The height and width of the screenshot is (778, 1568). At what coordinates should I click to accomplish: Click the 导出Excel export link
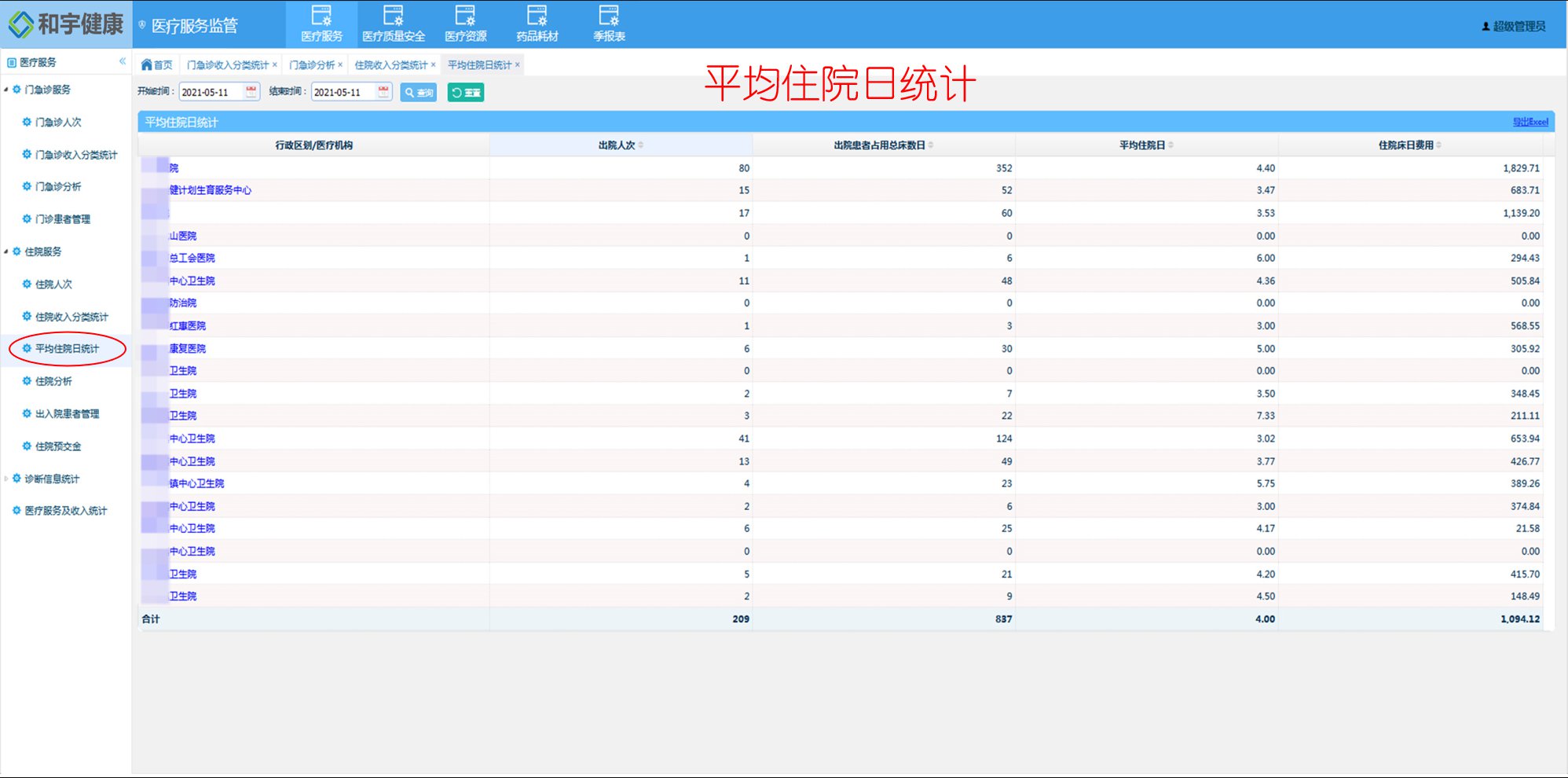pyautogui.click(x=1530, y=122)
